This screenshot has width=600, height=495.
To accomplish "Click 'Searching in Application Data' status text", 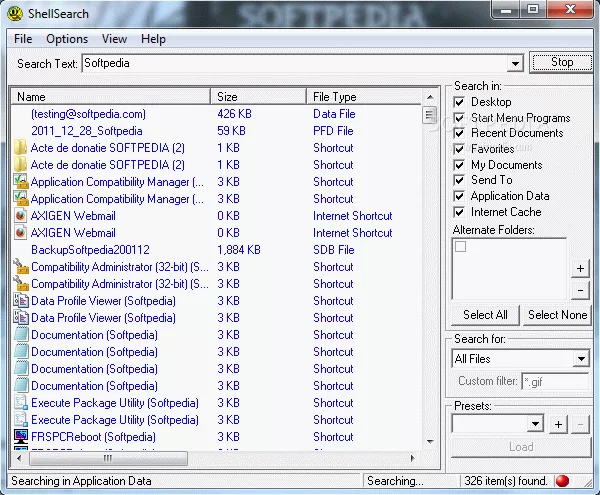I will tap(81, 481).
